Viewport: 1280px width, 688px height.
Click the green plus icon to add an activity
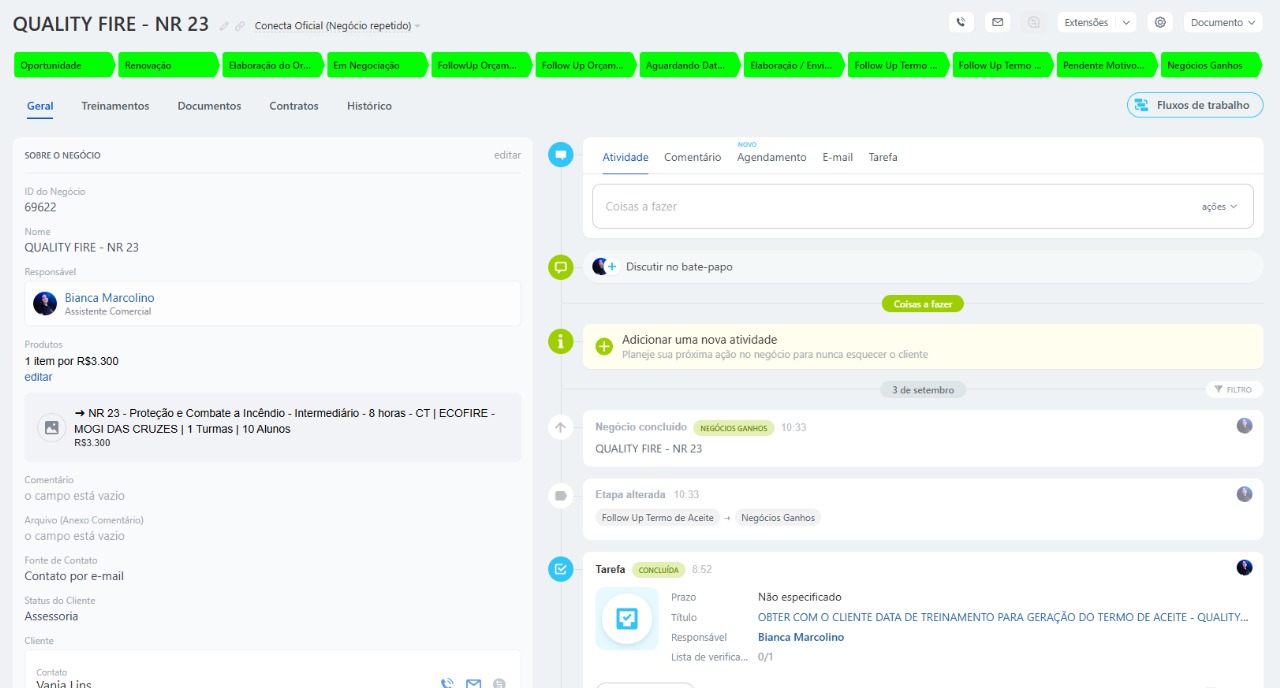pos(604,346)
